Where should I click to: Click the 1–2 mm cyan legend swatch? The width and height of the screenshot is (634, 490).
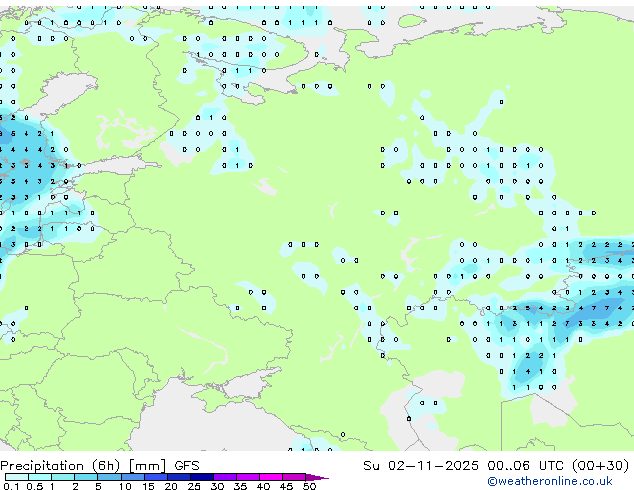pos(63,477)
